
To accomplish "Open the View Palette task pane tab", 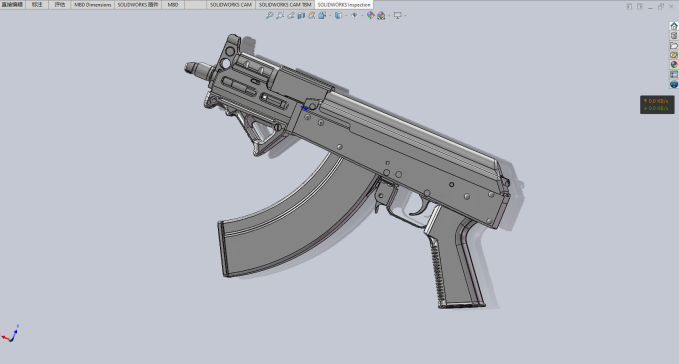I will (674, 55).
